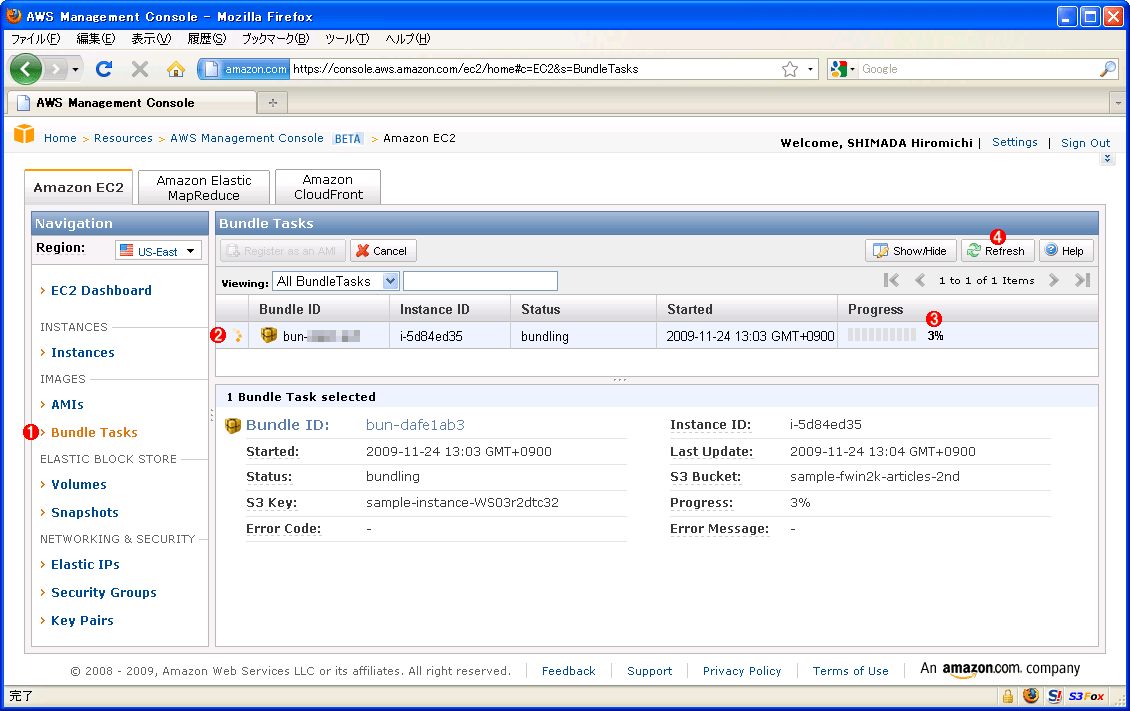Click the bun-dafe1ab3 Bundle ID link
The height and width of the screenshot is (711, 1130).
[x=415, y=425]
